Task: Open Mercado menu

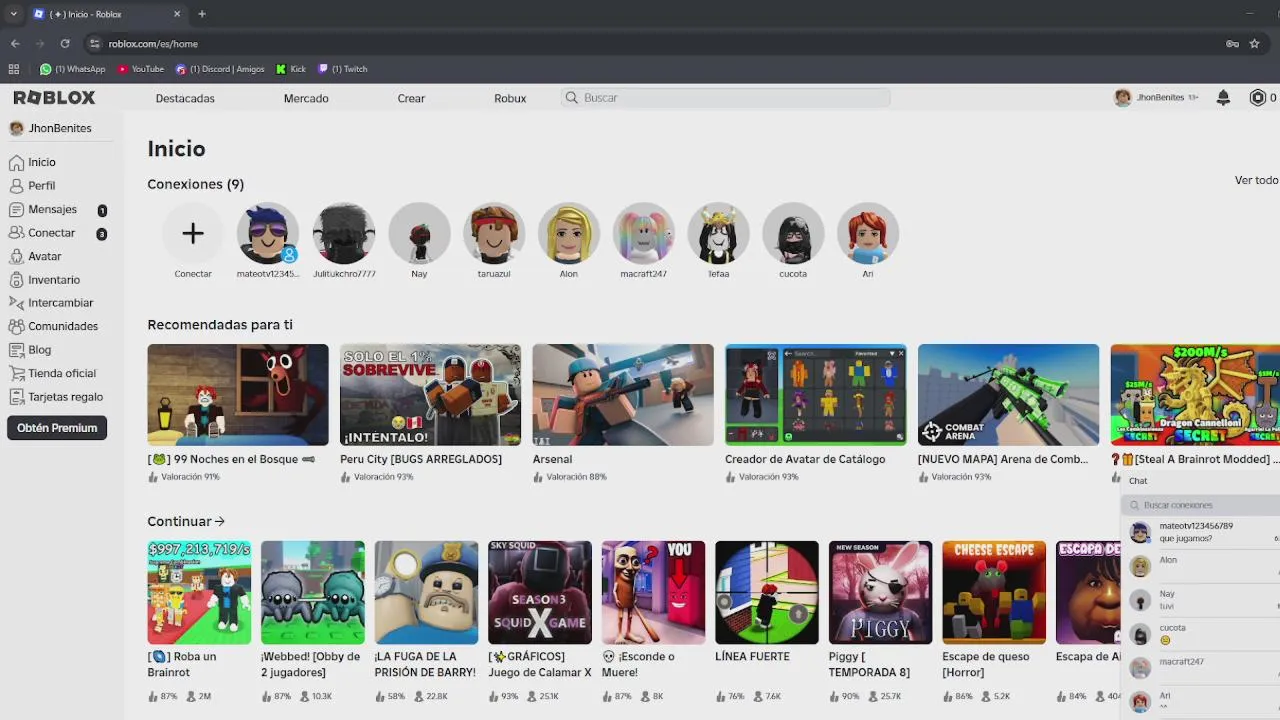Action: pos(306,98)
